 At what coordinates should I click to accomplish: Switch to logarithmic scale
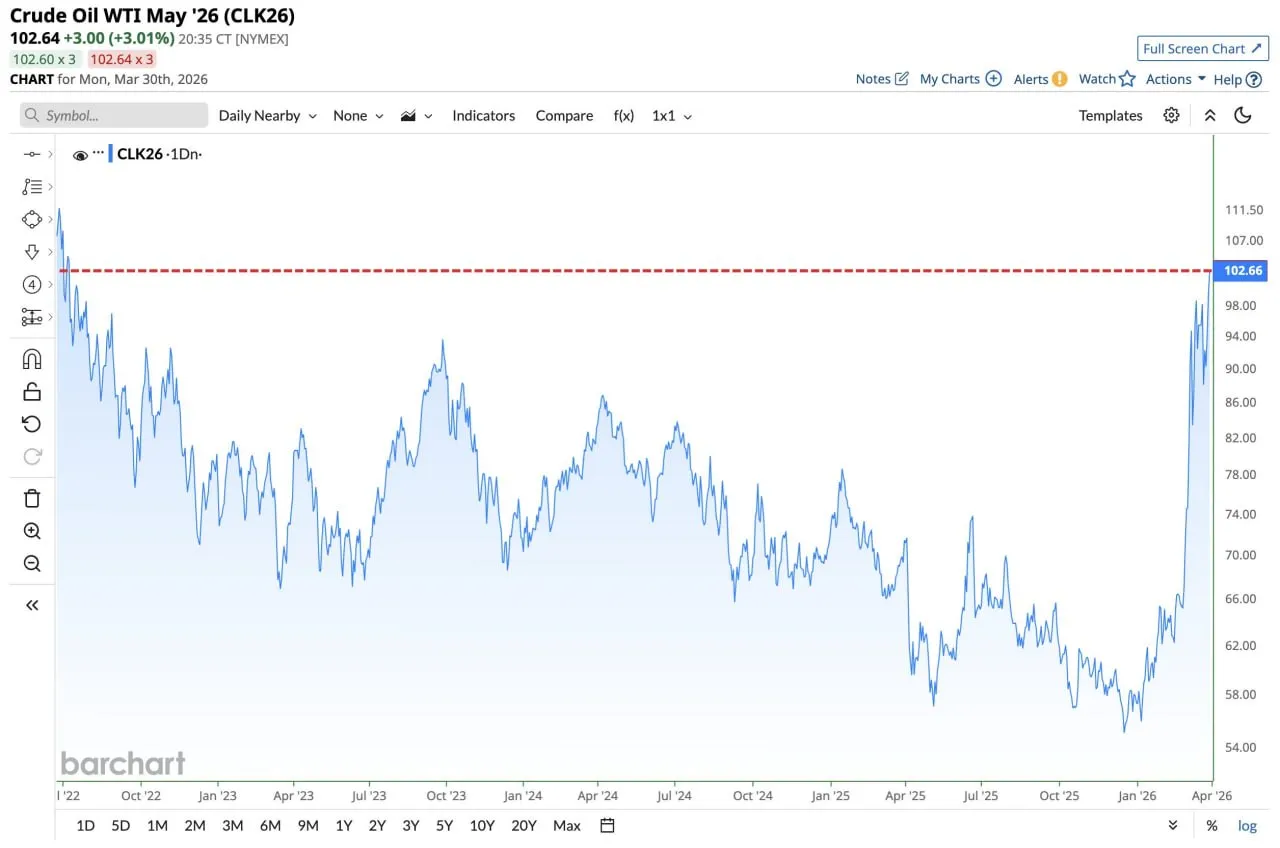1246,826
